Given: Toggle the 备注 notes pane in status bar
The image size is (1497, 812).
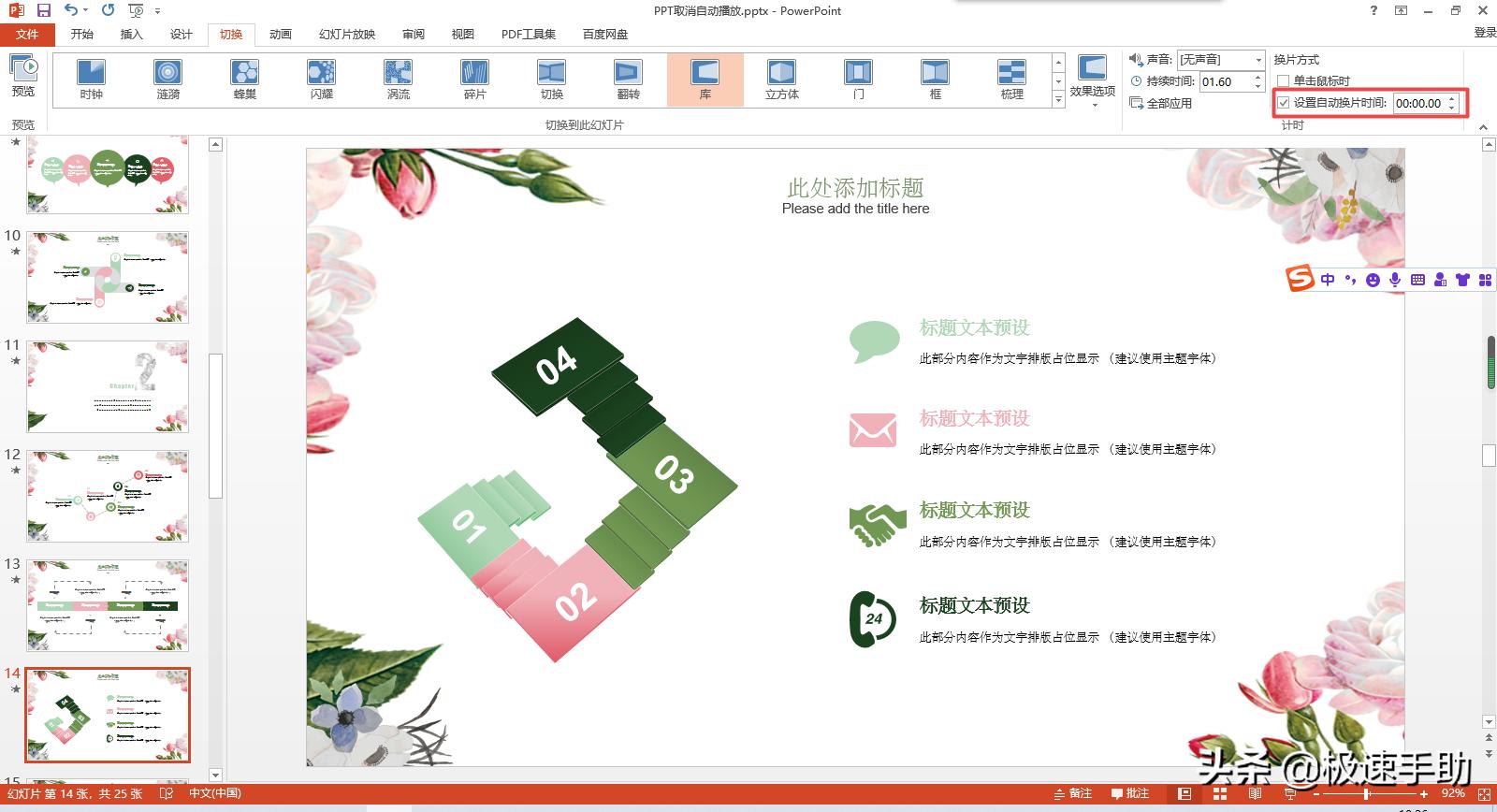Looking at the screenshot, I should [1072, 793].
